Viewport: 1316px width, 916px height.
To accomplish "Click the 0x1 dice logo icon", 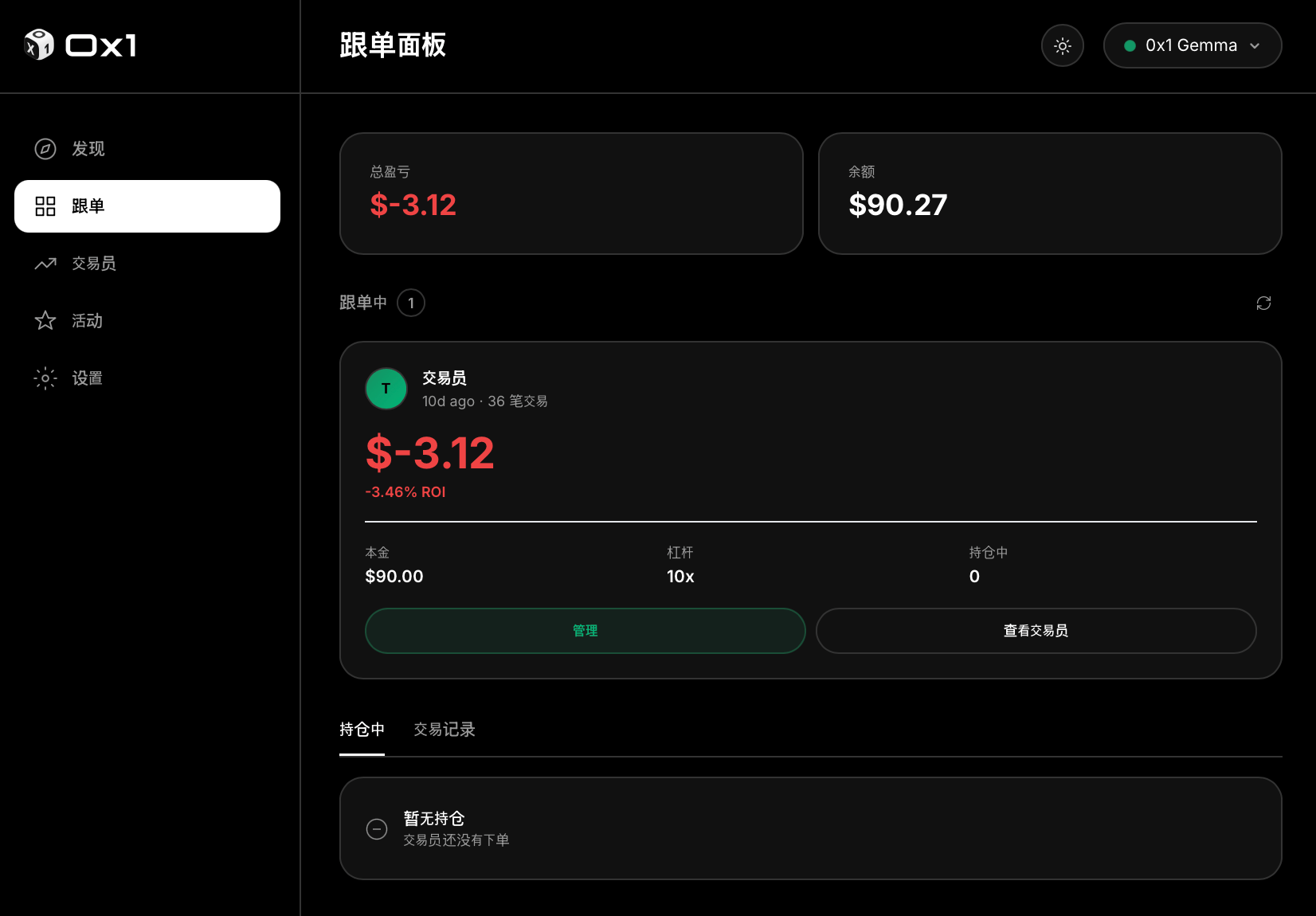I will [38, 45].
